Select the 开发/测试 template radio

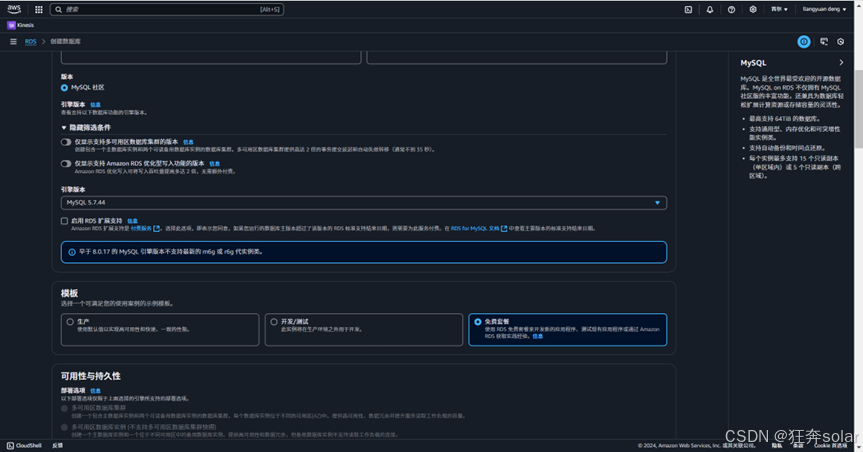(x=274, y=322)
